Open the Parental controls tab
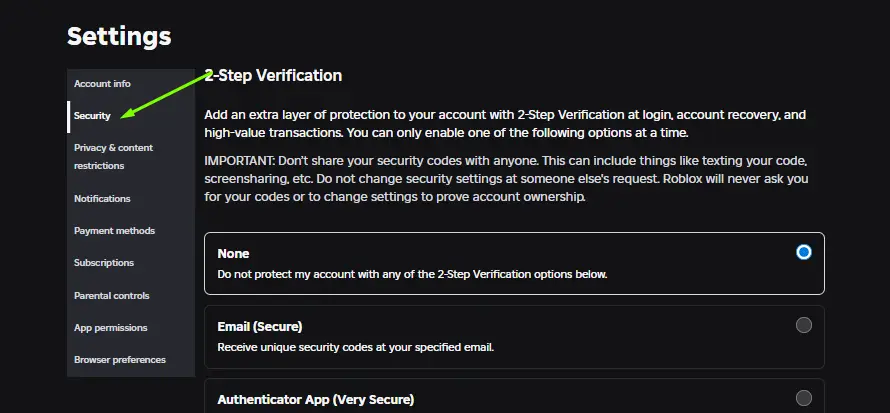This screenshot has width=890, height=413. 111,296
